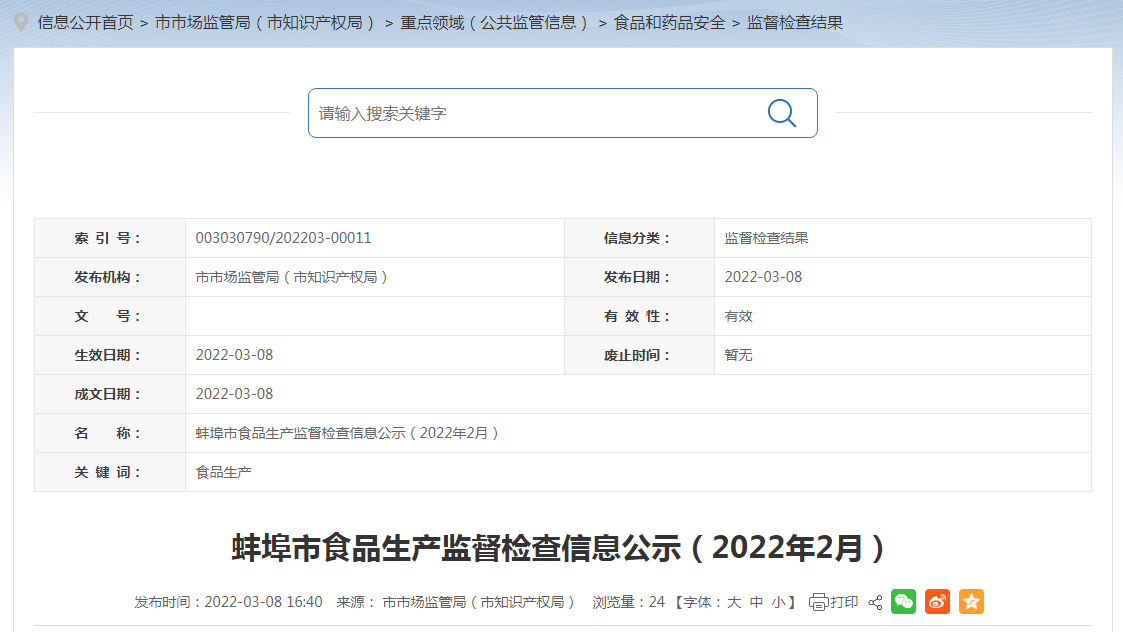Viewport: 1123px width, 632px height.
Task: Share the page to Weibo
Action: 938,601
